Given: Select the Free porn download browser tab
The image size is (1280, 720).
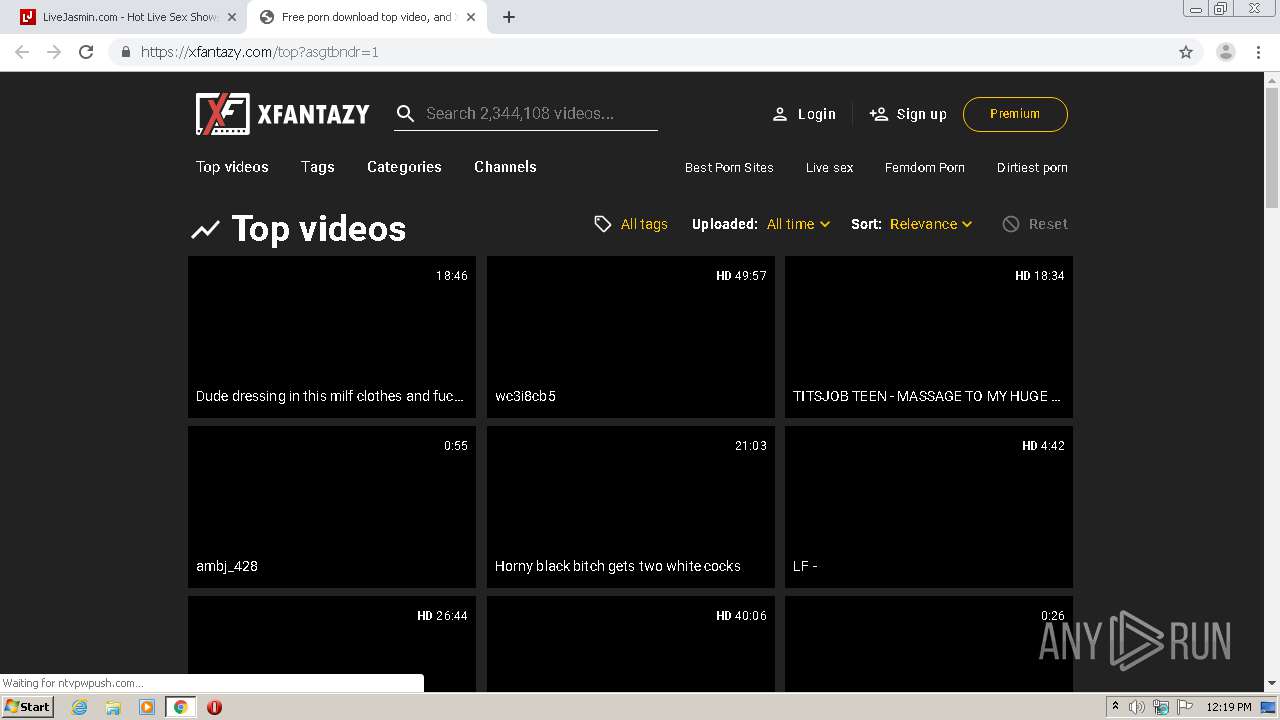Looking at the screenshot, I should (x=365, y=17).
